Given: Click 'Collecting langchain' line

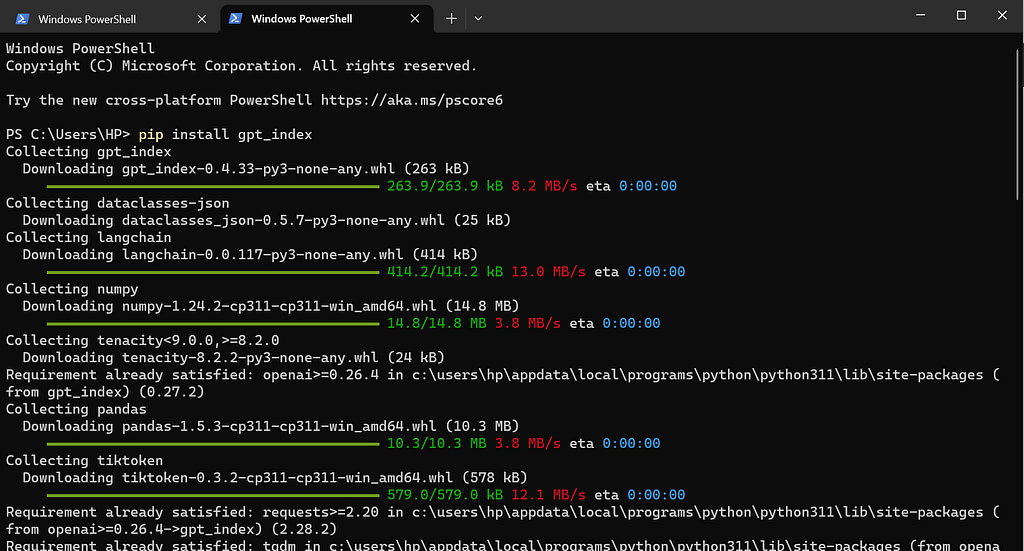Looking at the screenshot, I should 89,238.
